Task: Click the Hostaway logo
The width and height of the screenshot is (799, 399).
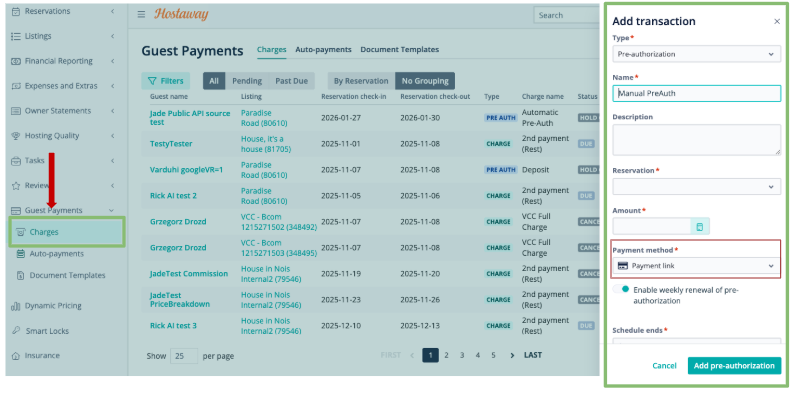Action: pyautogui.click(x=181, y=14)
